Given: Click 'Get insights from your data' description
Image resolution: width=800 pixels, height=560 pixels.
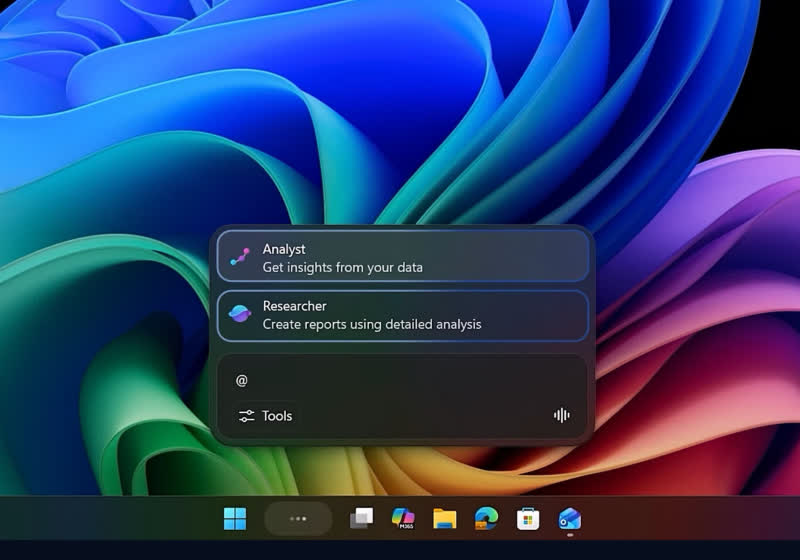Looking at the screenshot, I should click(x=342, y=268).
